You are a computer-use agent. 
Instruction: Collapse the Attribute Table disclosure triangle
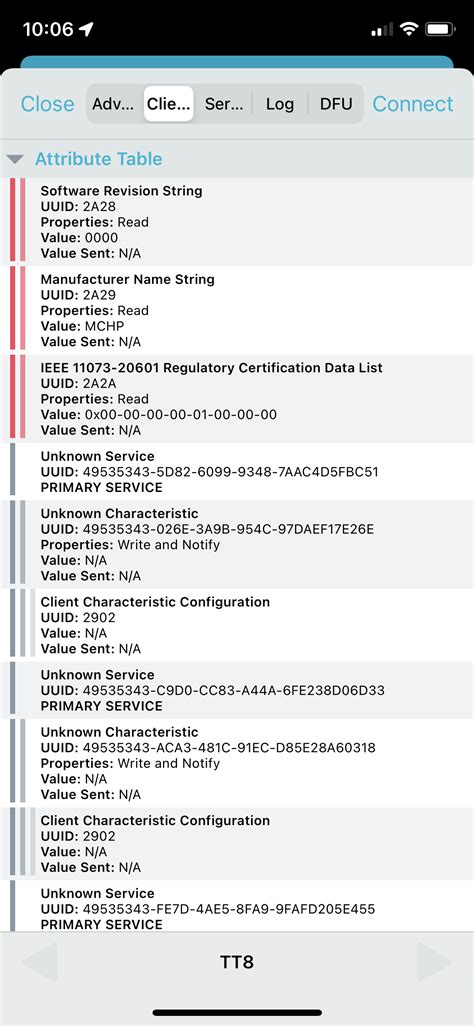16,159
